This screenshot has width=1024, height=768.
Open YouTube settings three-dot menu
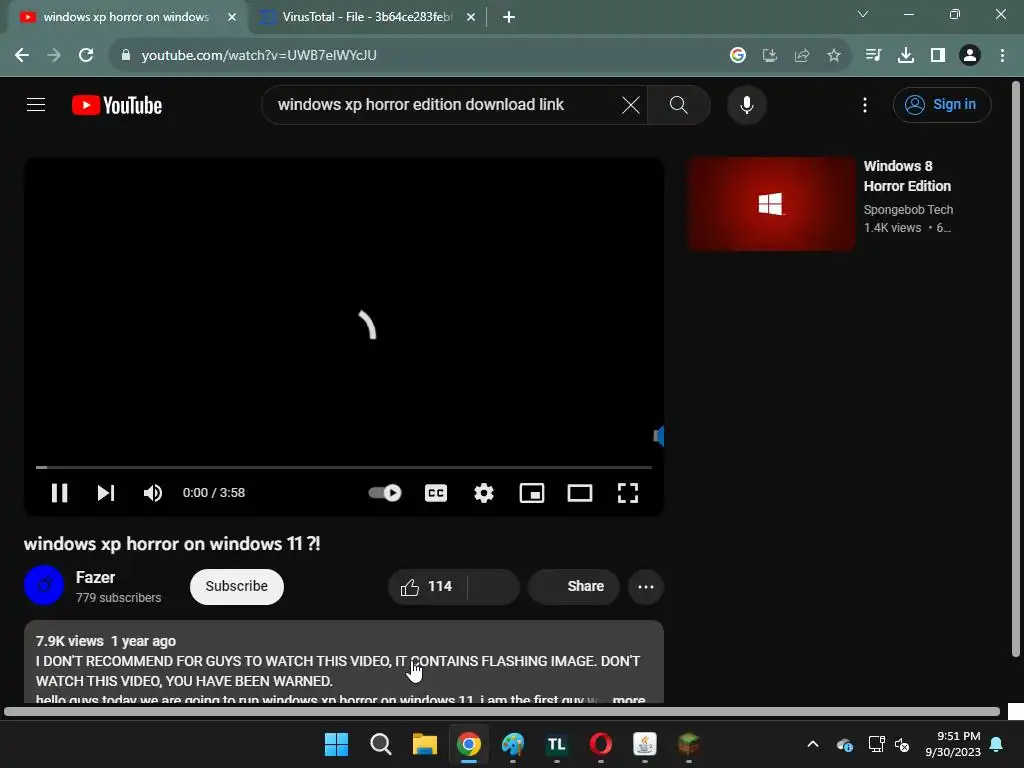[x=865, y=105]
